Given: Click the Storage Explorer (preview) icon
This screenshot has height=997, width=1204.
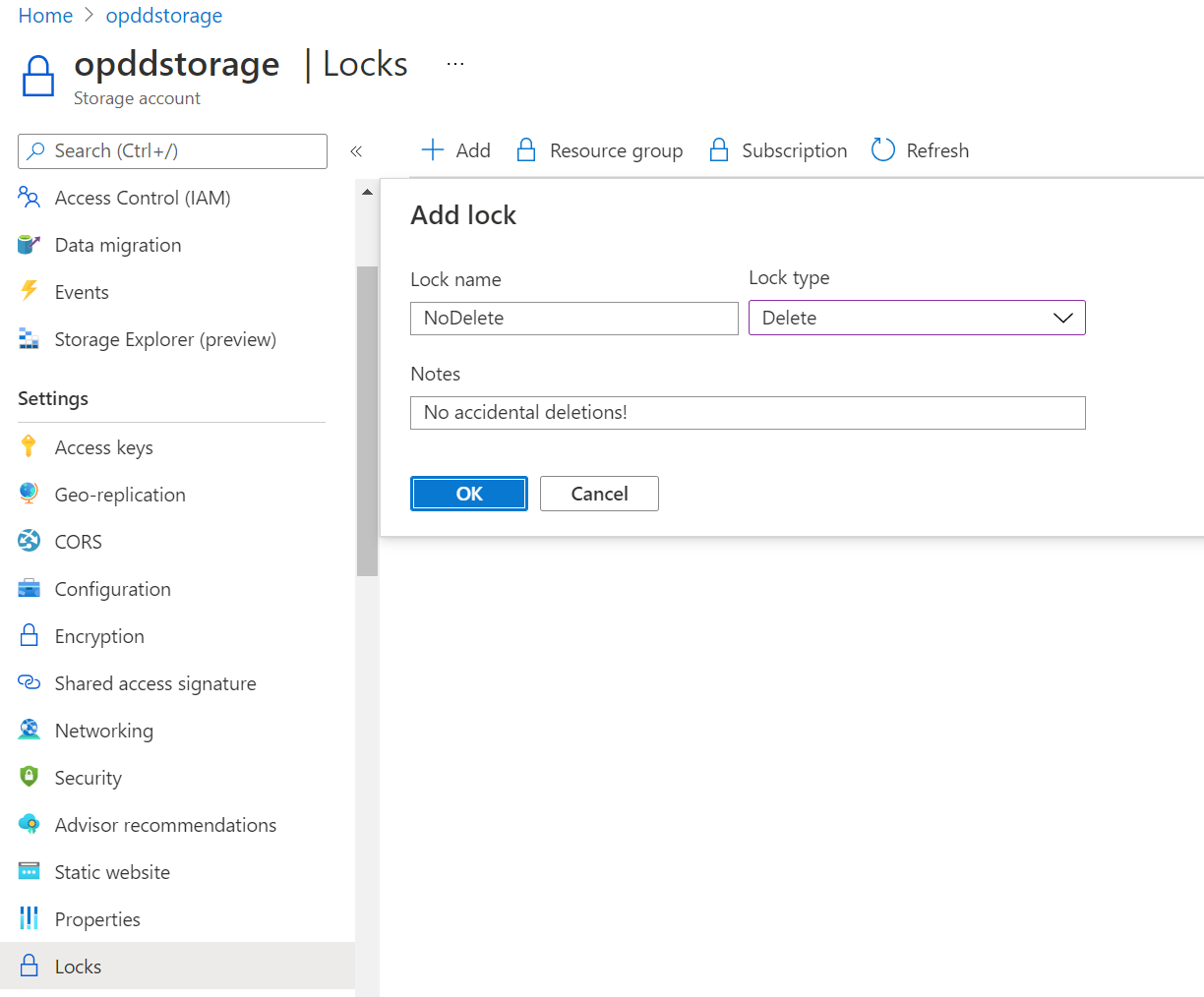Looking at the screenshot, I should click(x=29, y=339).
